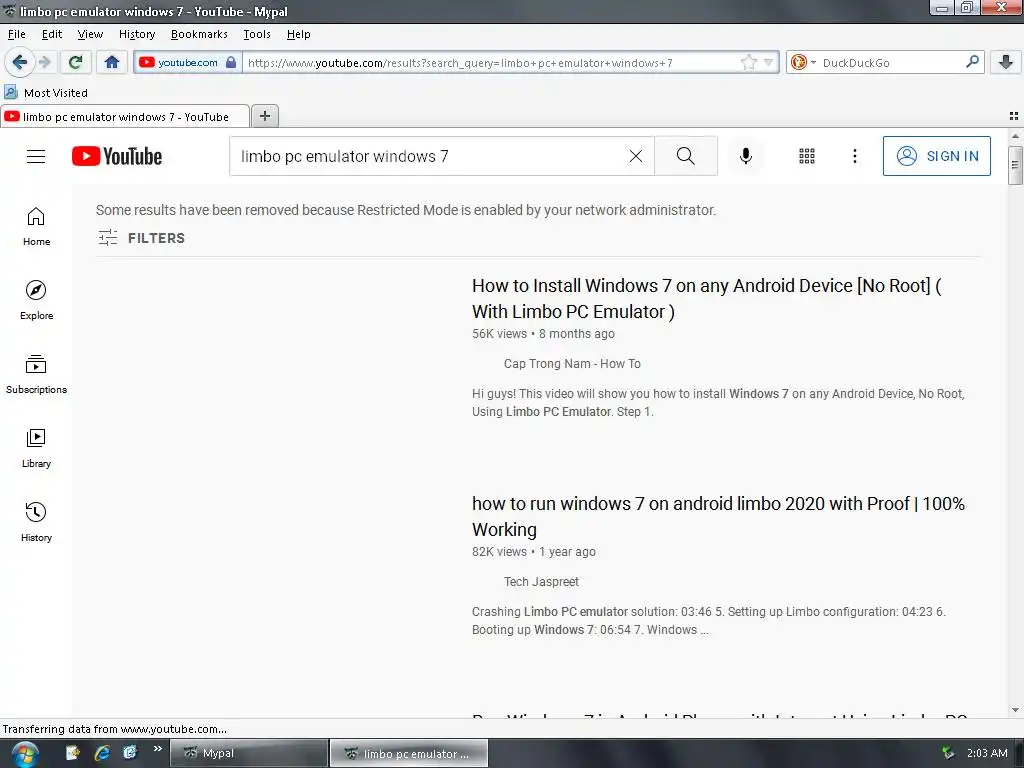Click the youtube.com site identity label
The width and height of the screenshot is (1024, 768).
tap(187, 63)
